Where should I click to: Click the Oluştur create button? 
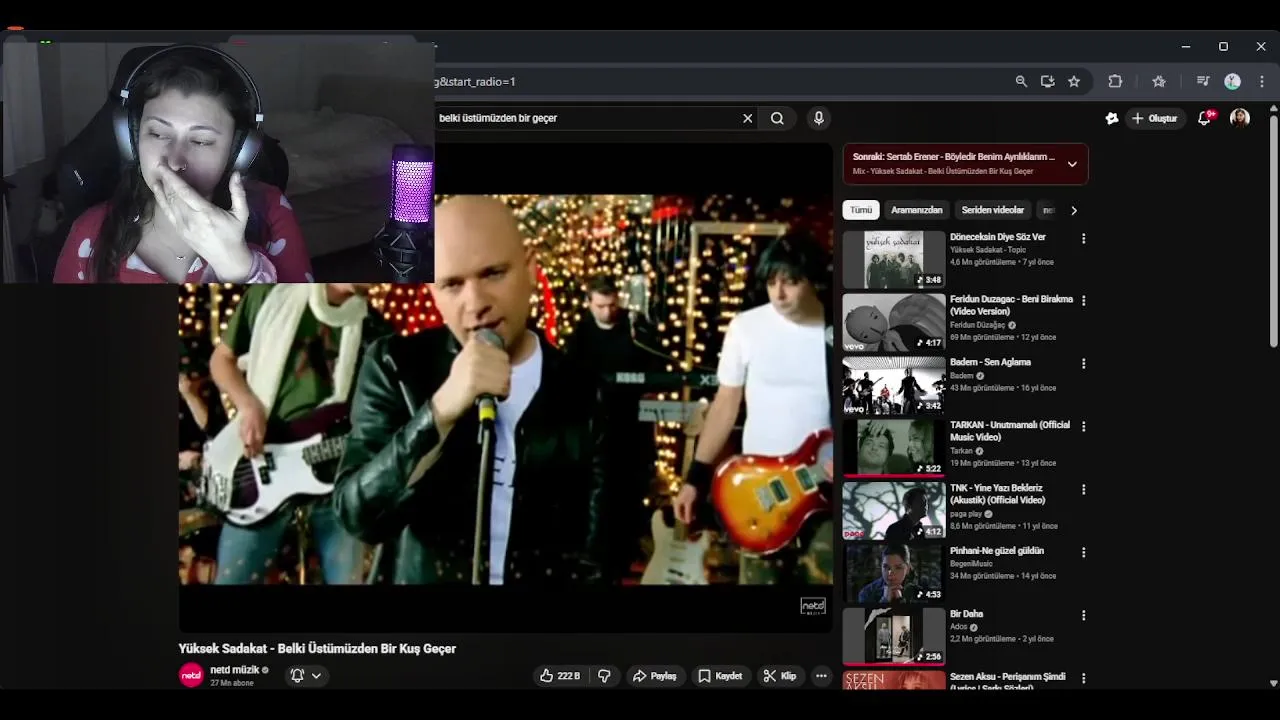(1154, 118)
